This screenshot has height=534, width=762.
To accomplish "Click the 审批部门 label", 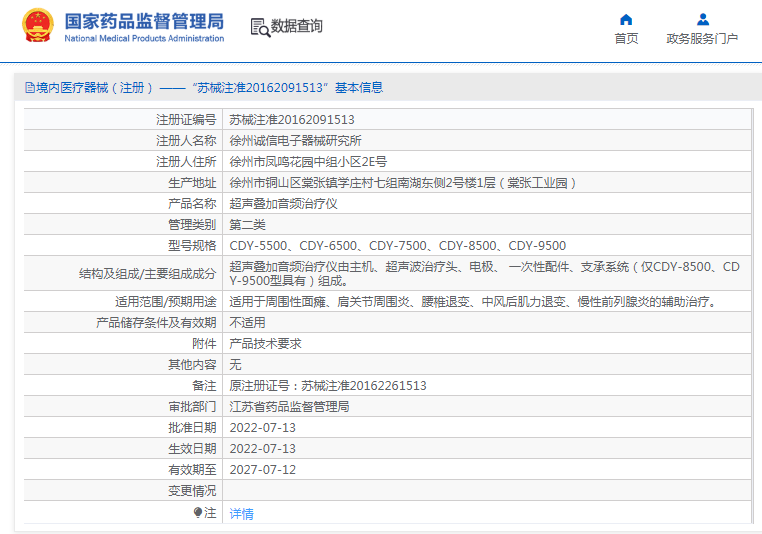I will pyautogui.click(x=192, y=407).
